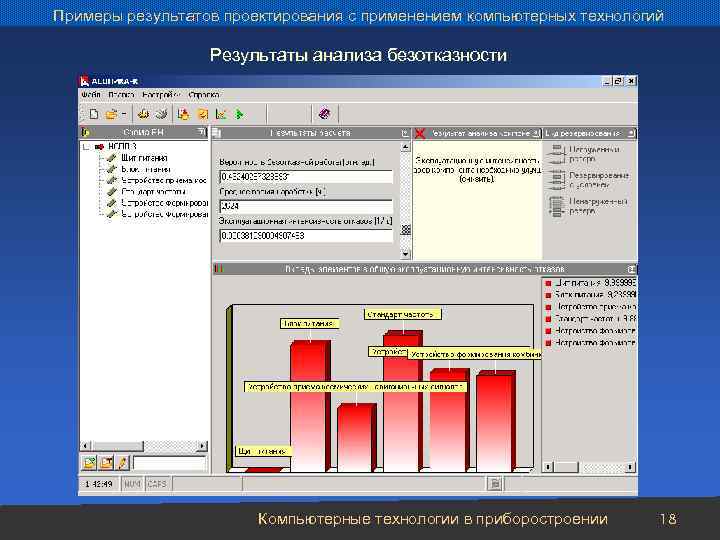The width and height of the screenshot is (720, 540).
Task: Select Резервирование замещением option
Action: click(x=589, y=180)
